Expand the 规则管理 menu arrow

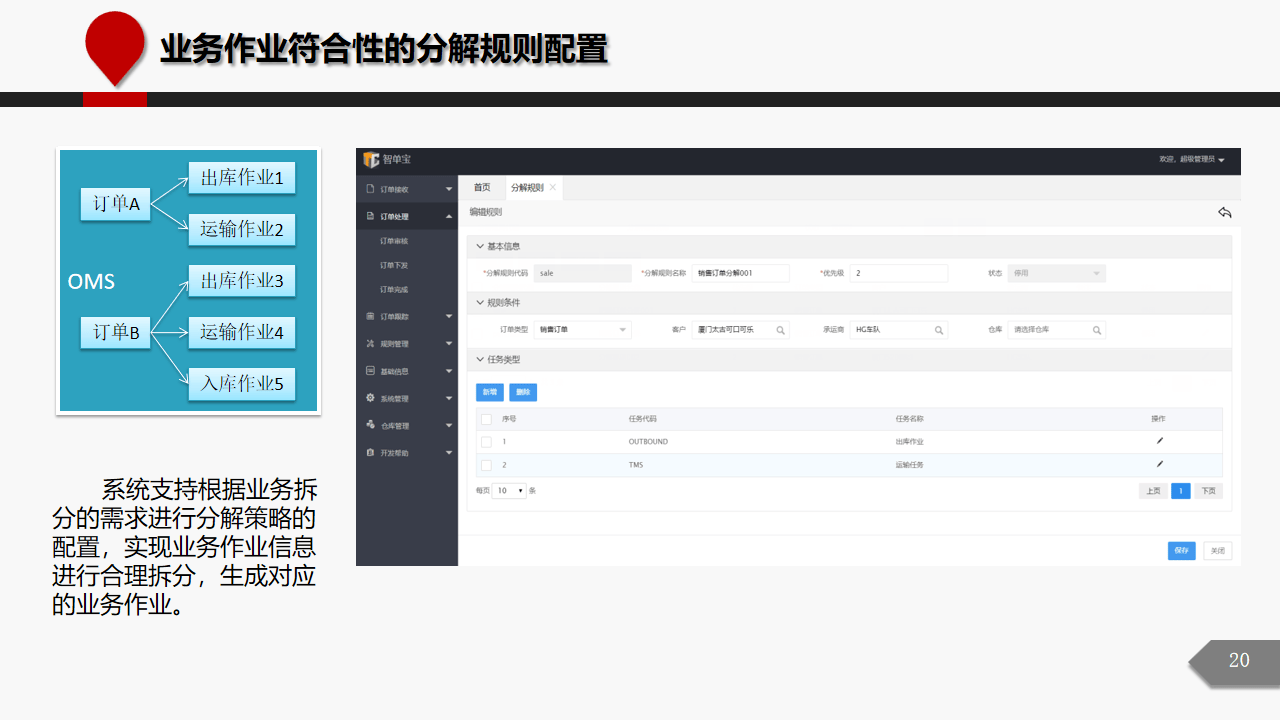(448, 344)
